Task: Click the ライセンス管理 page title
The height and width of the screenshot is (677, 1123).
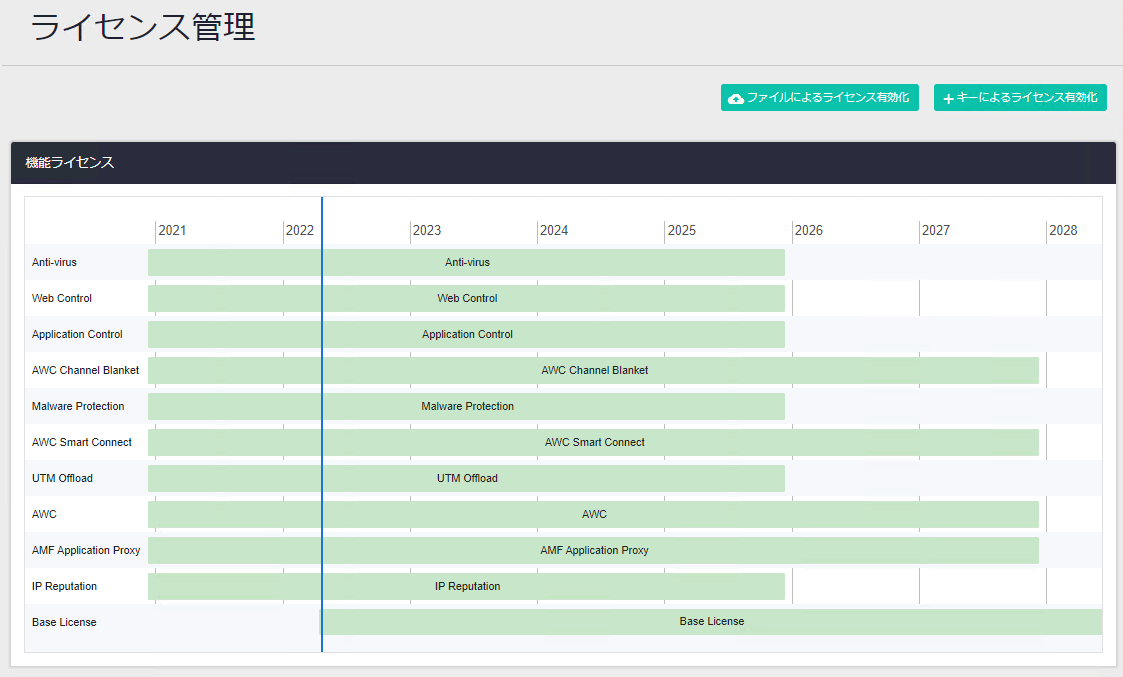Action: 143,27
